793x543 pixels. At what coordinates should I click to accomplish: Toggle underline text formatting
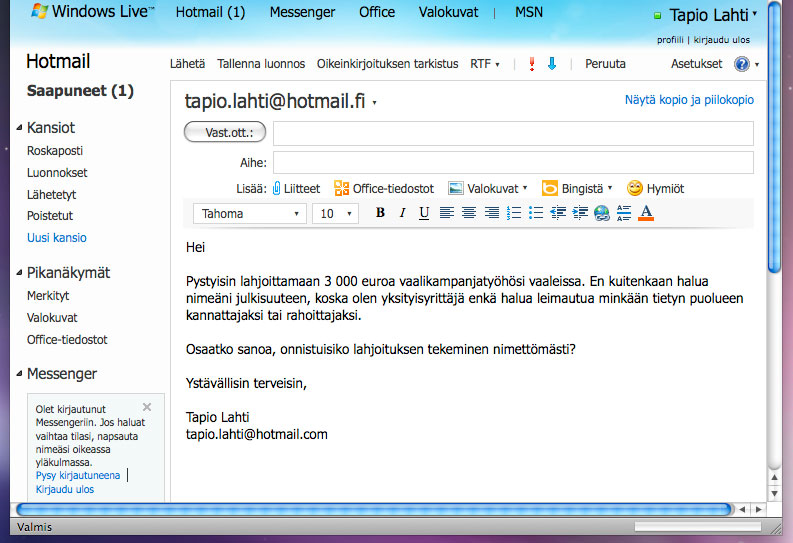click(424, 213)
